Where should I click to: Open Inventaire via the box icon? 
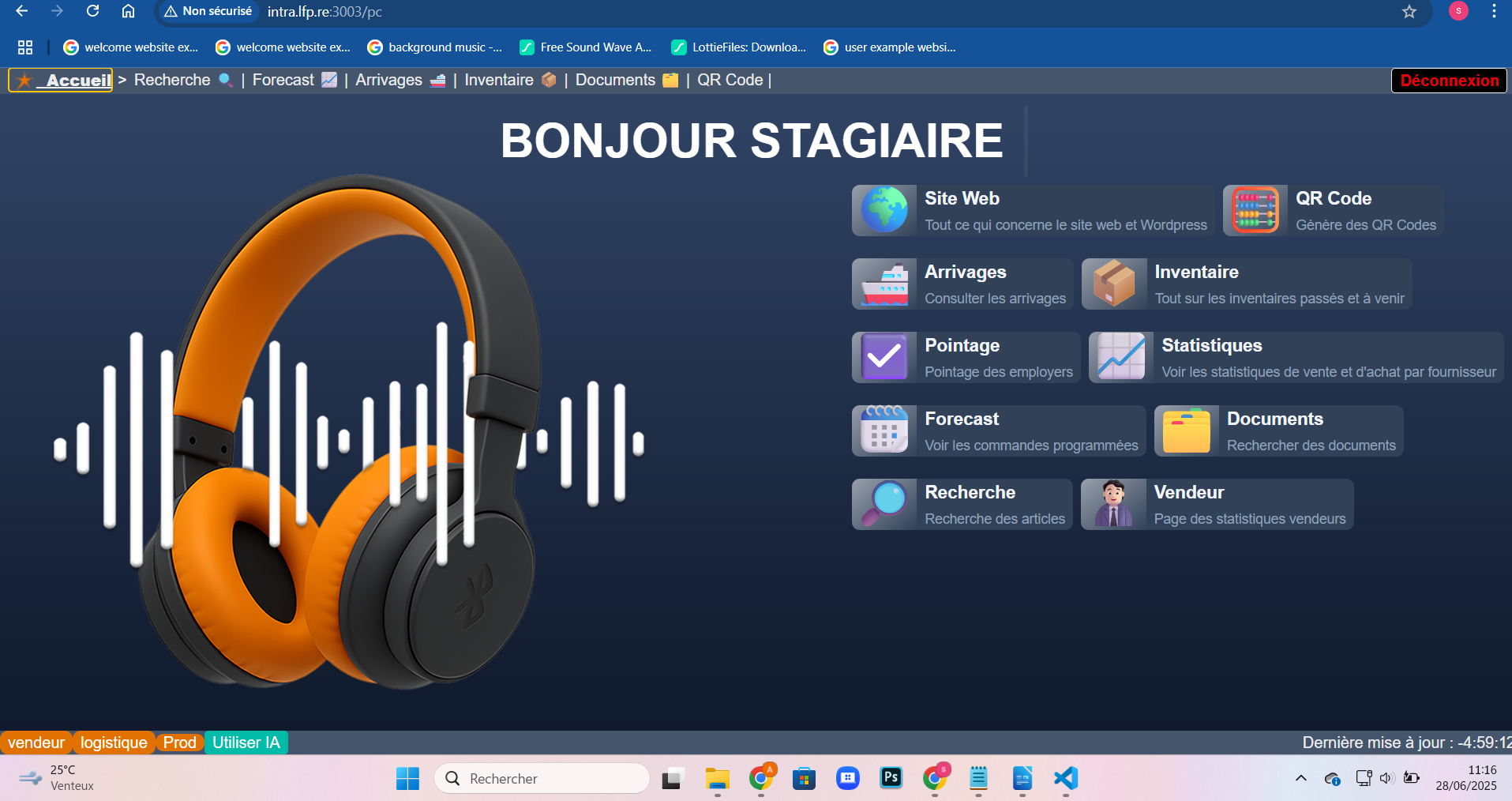1113,284
